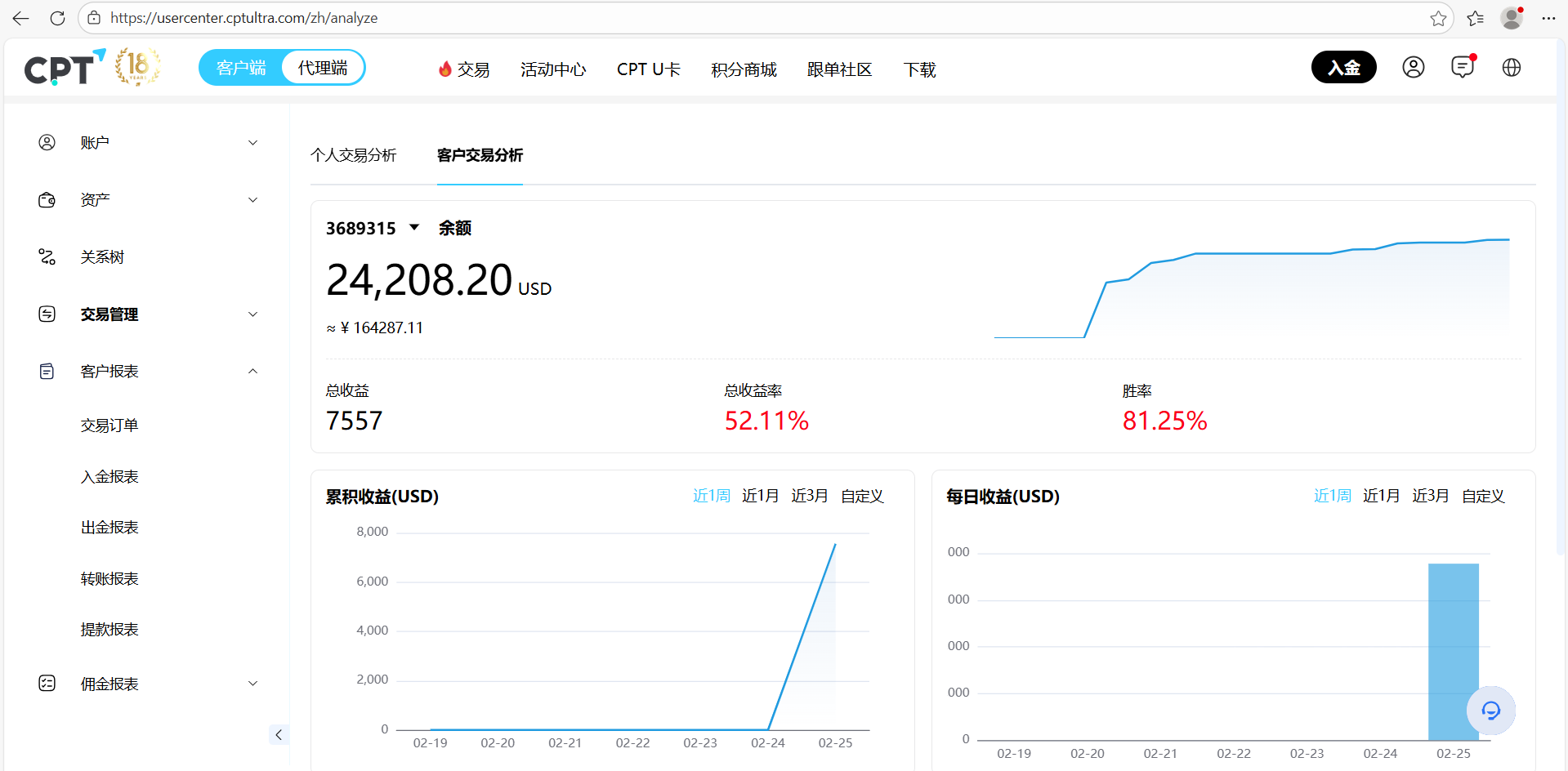Expand the 资产 menu chevron
Image resolution: width=1568 pixels, height=771 pixels.
253,200
